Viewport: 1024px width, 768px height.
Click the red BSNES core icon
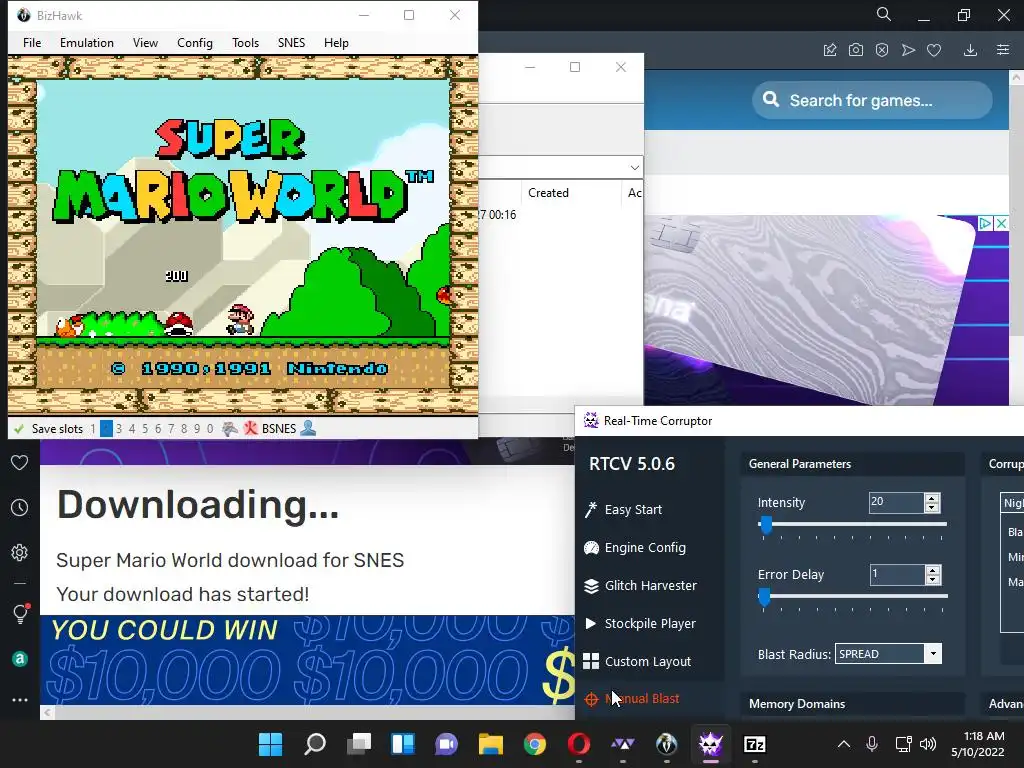click(250, 428)
